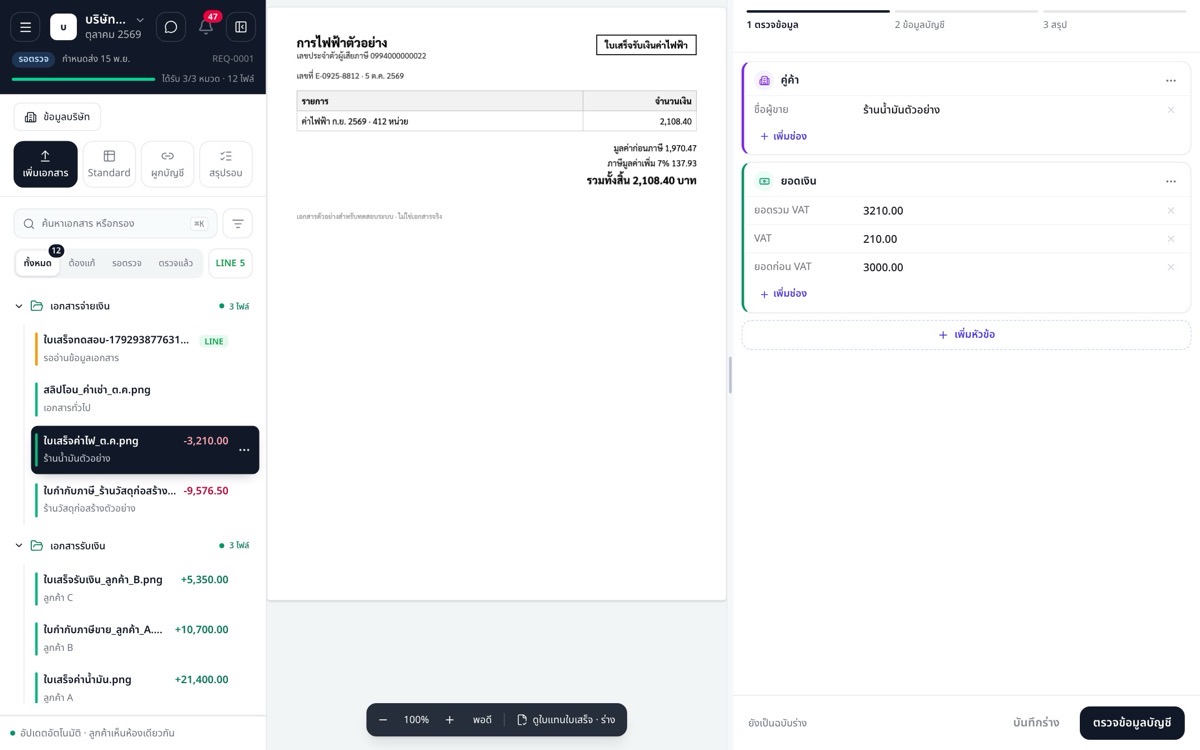Add a field under คู่ค้า section
1200x750 pixels.
point(783,136)
